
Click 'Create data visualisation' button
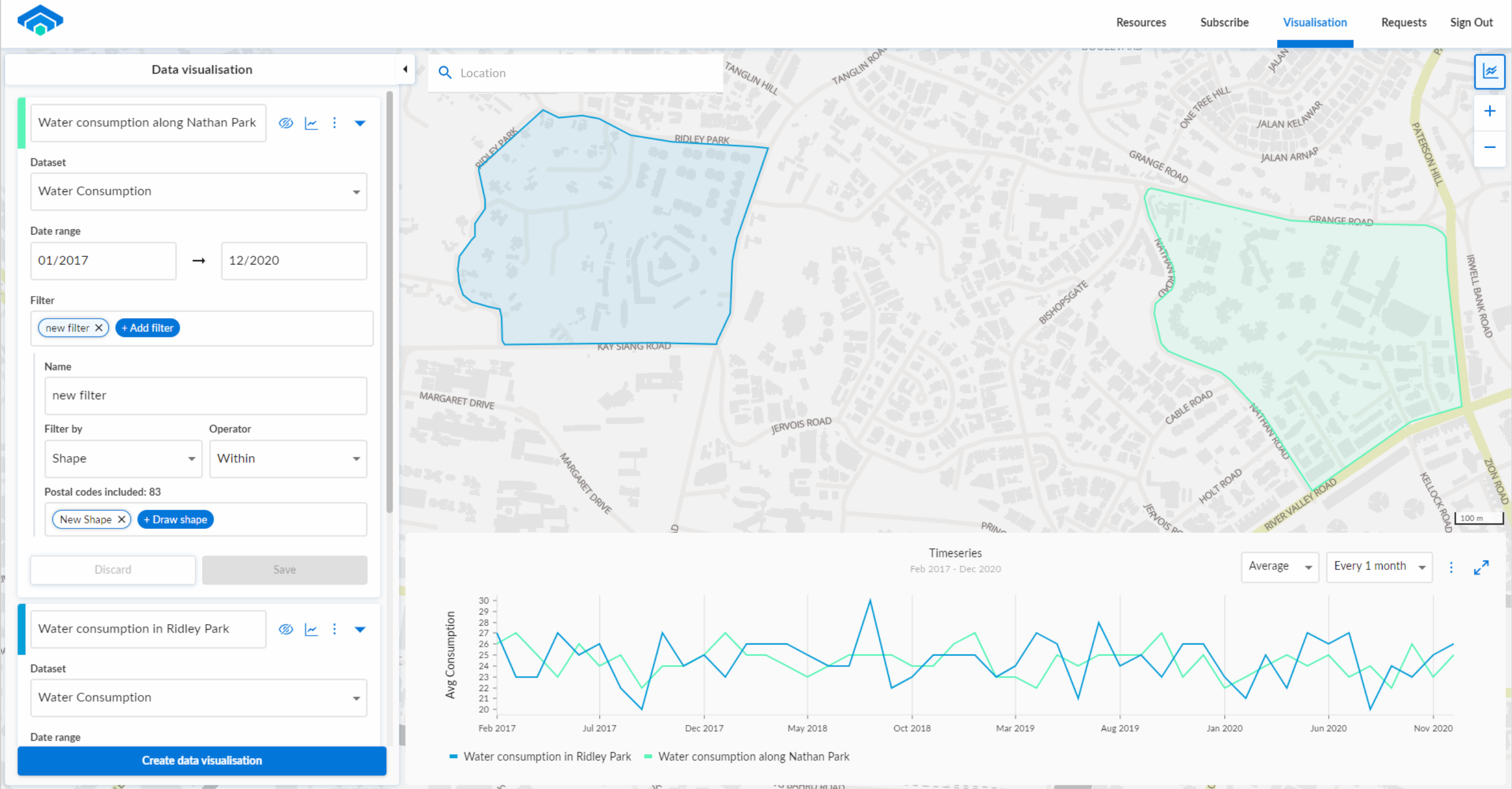click(202, 760)
